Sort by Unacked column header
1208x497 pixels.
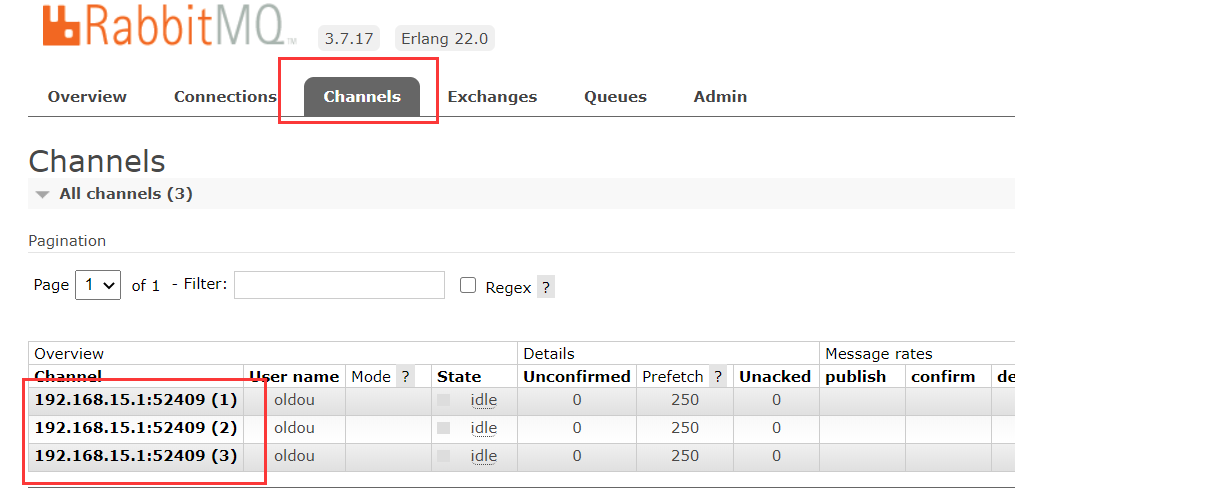pyautogui.click(x=775, y=377)
